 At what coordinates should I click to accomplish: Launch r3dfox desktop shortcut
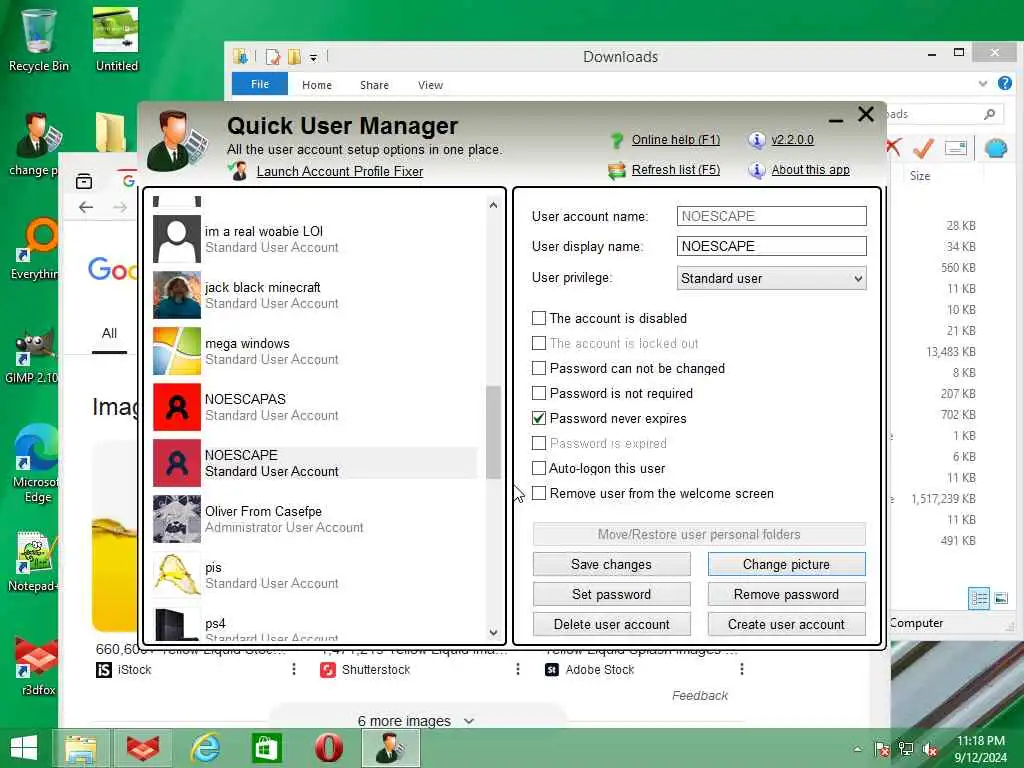click(x=36, y=665)
